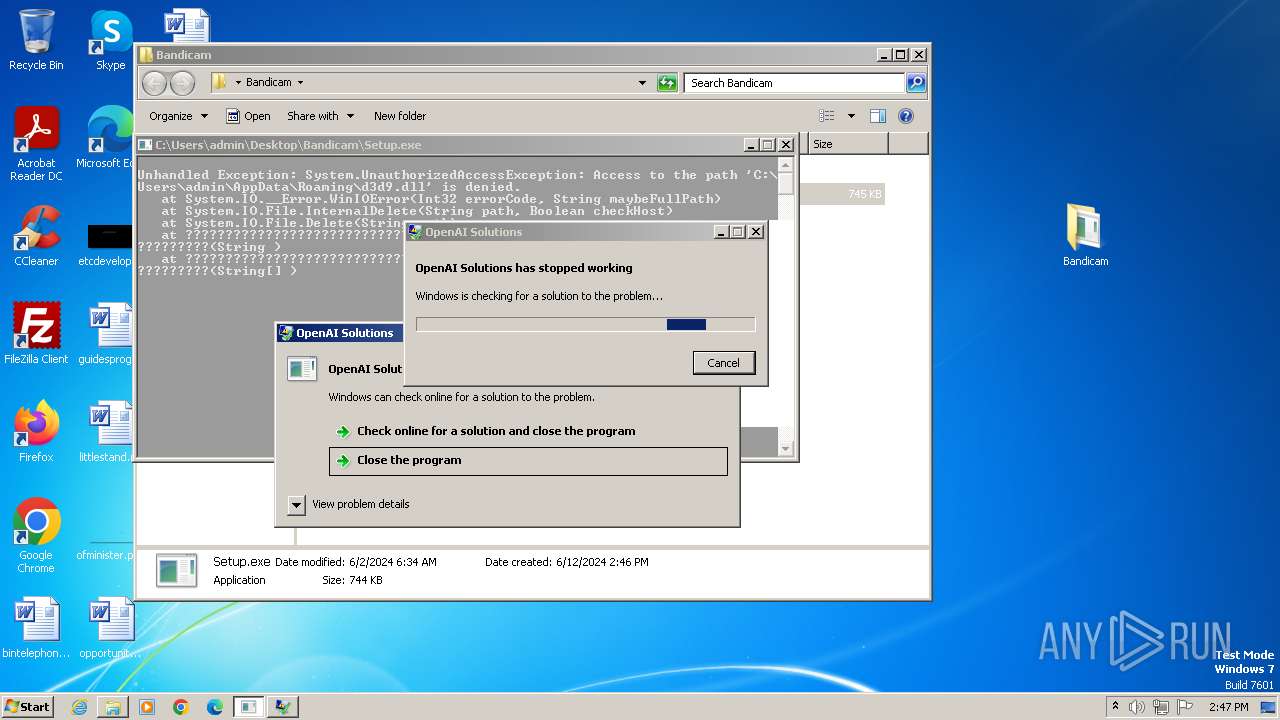1280x720 pixels.
Task: Click the taskbar clock showing 2:47 PM
Action: [x=1228, y=707]
